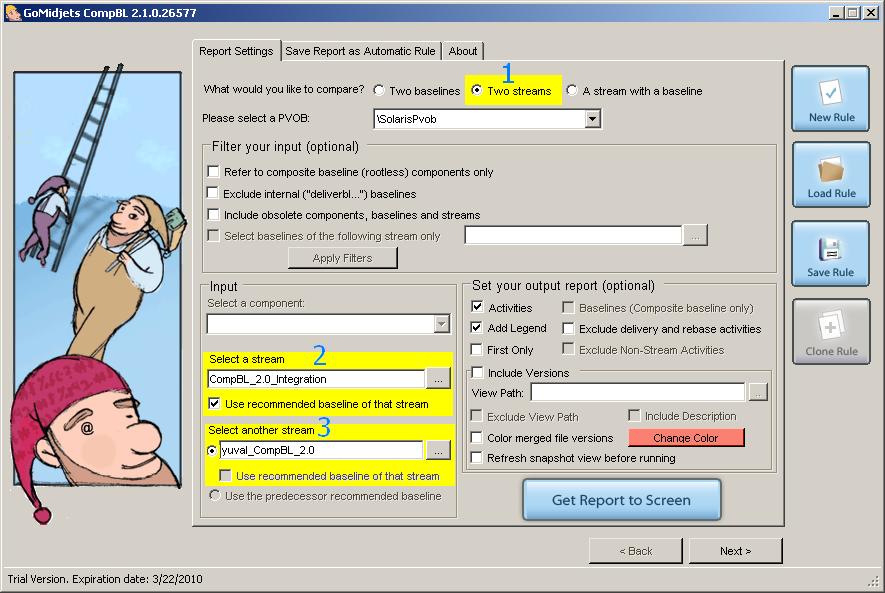Click browse button beside View Path field
This screenshot has height=593, width=885.
[x=758, y=392]
